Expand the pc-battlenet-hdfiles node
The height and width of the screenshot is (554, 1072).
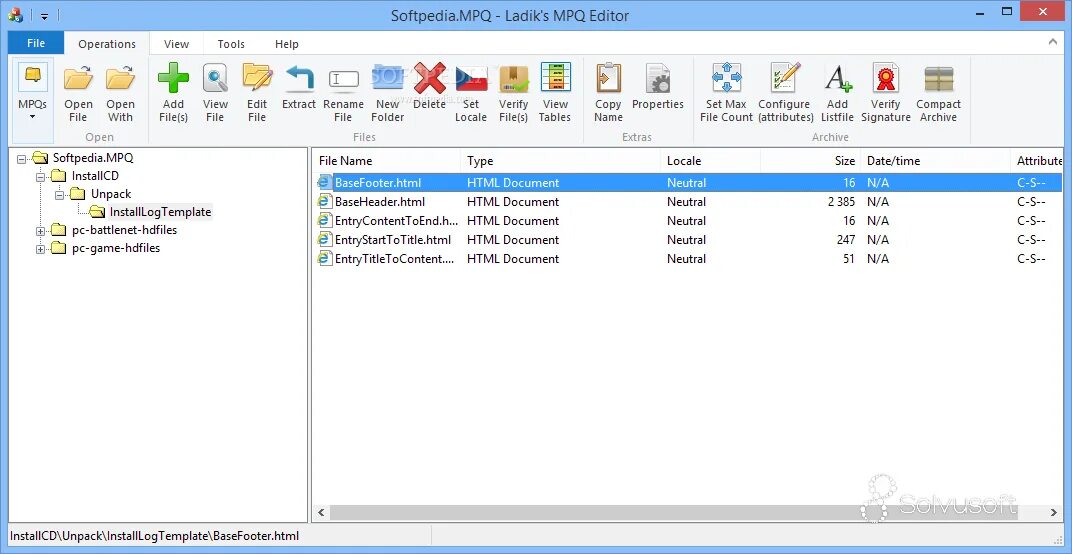(x=40, y=231)
